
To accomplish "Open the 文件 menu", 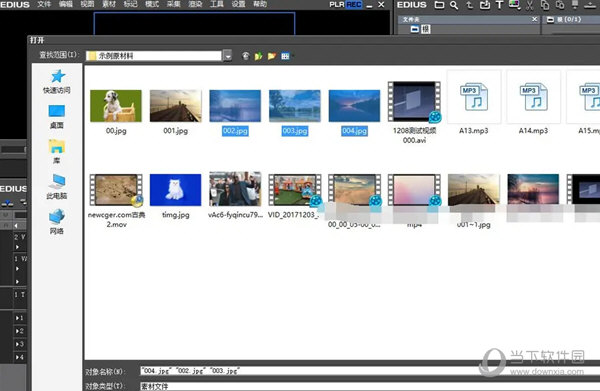I will [x=44, y=4].
